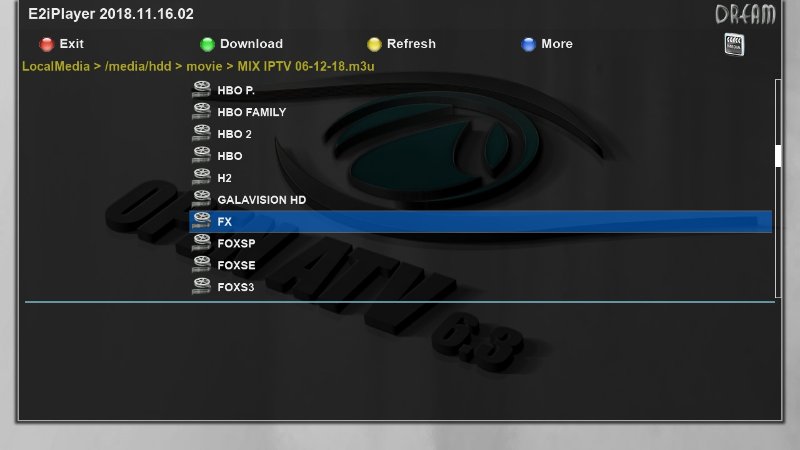The height and width of the screenshot is (450, 800).
Task: Select the HBO 2 channel entry
Action: 234,134
